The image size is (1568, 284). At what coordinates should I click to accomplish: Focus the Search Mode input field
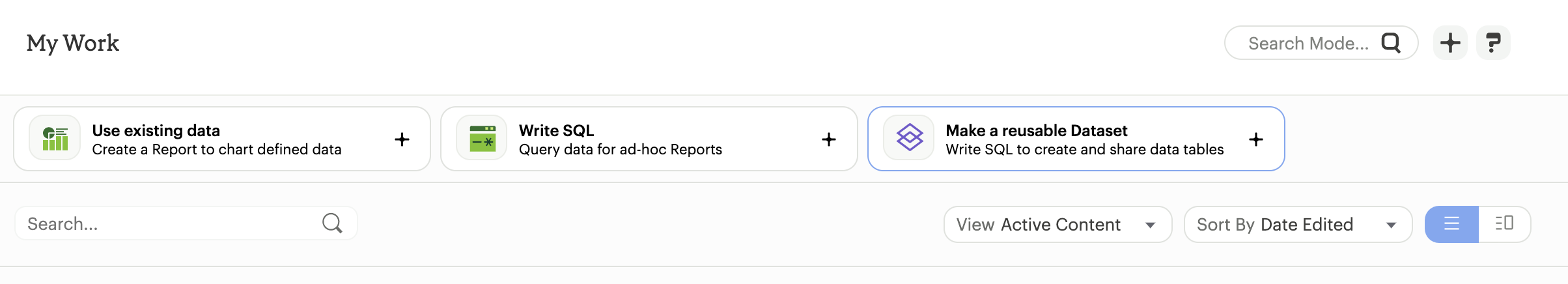[1308, 44]
